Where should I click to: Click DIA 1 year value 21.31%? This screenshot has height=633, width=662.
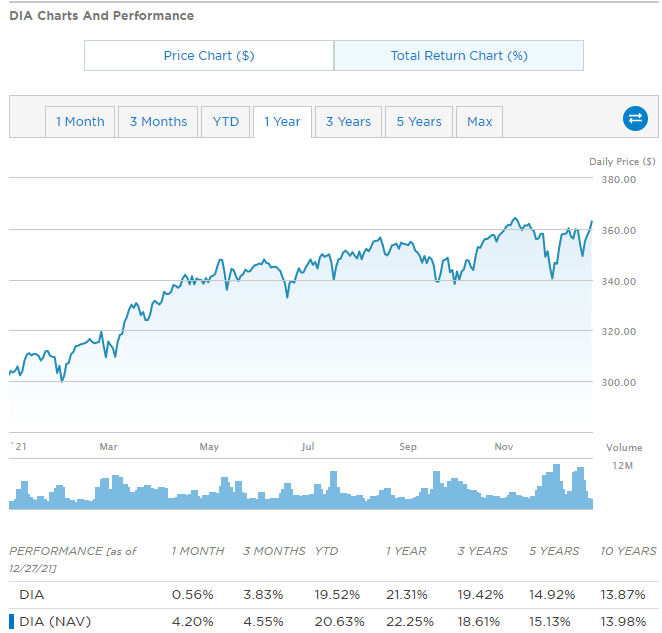coord(407,595)
